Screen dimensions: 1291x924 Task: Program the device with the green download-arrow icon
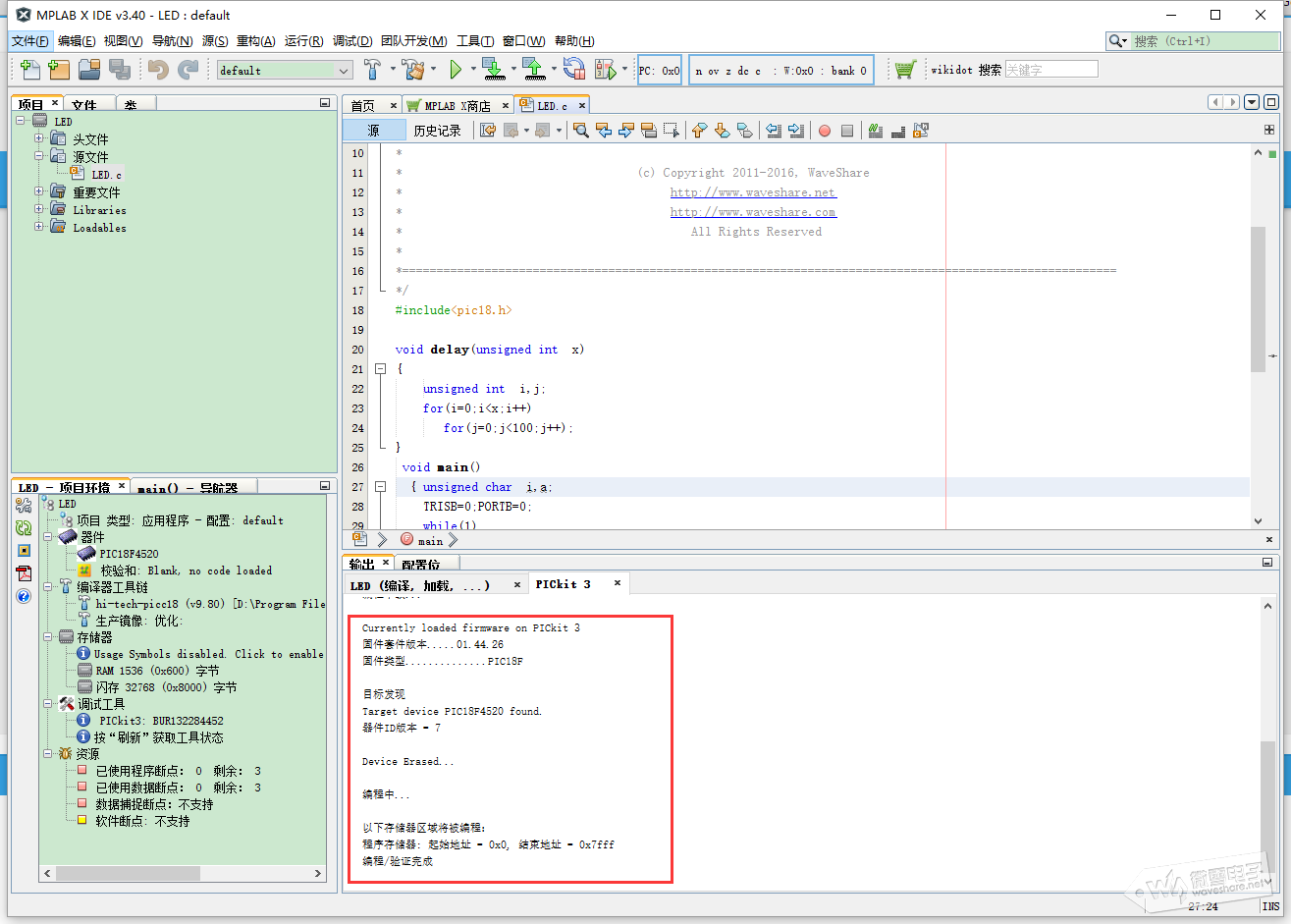coord(493,70)
